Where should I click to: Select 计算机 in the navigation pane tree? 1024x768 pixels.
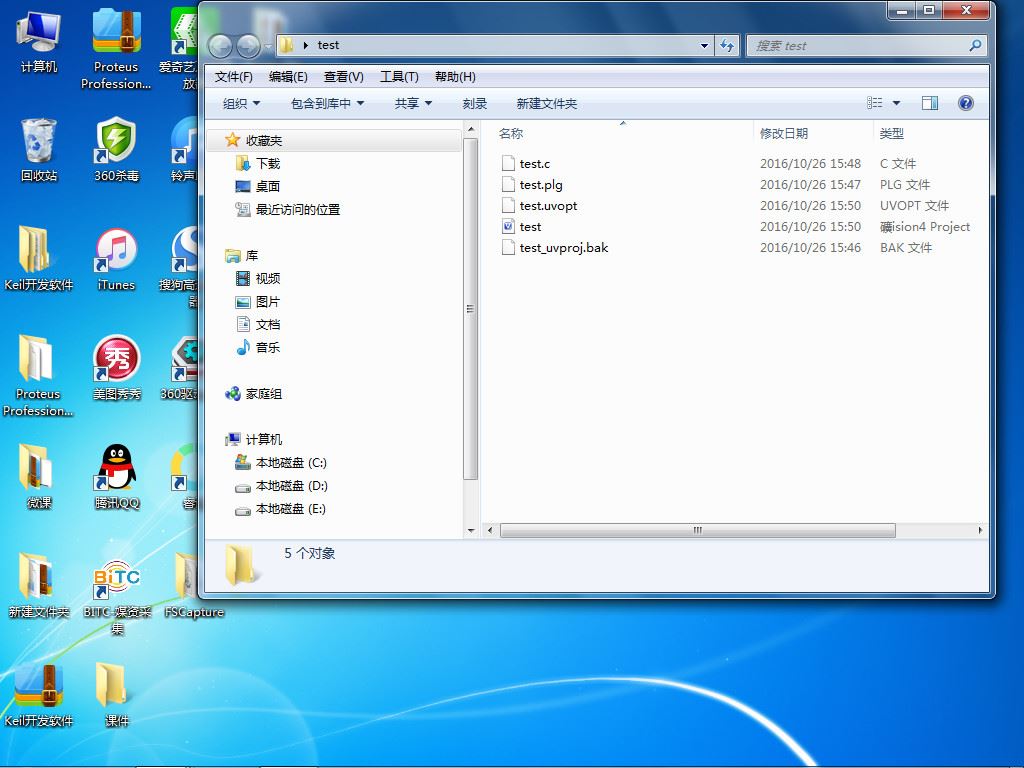(263, 440)
